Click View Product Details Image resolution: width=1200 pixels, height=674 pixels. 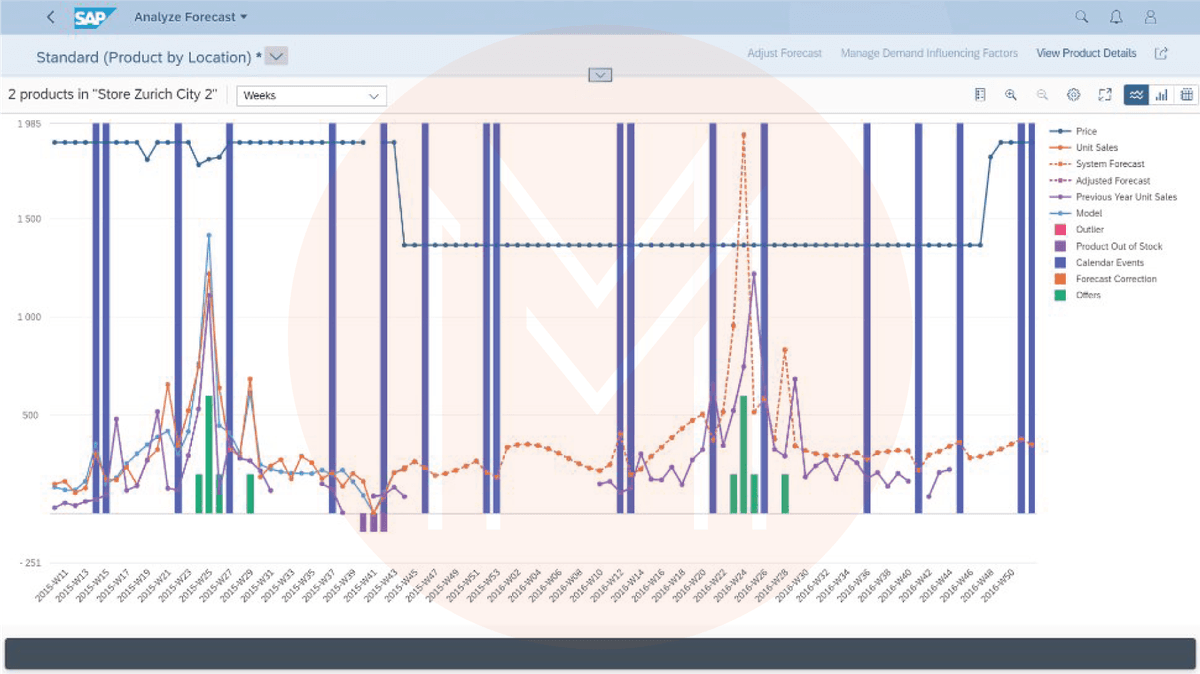click(x=1086, y=53)
